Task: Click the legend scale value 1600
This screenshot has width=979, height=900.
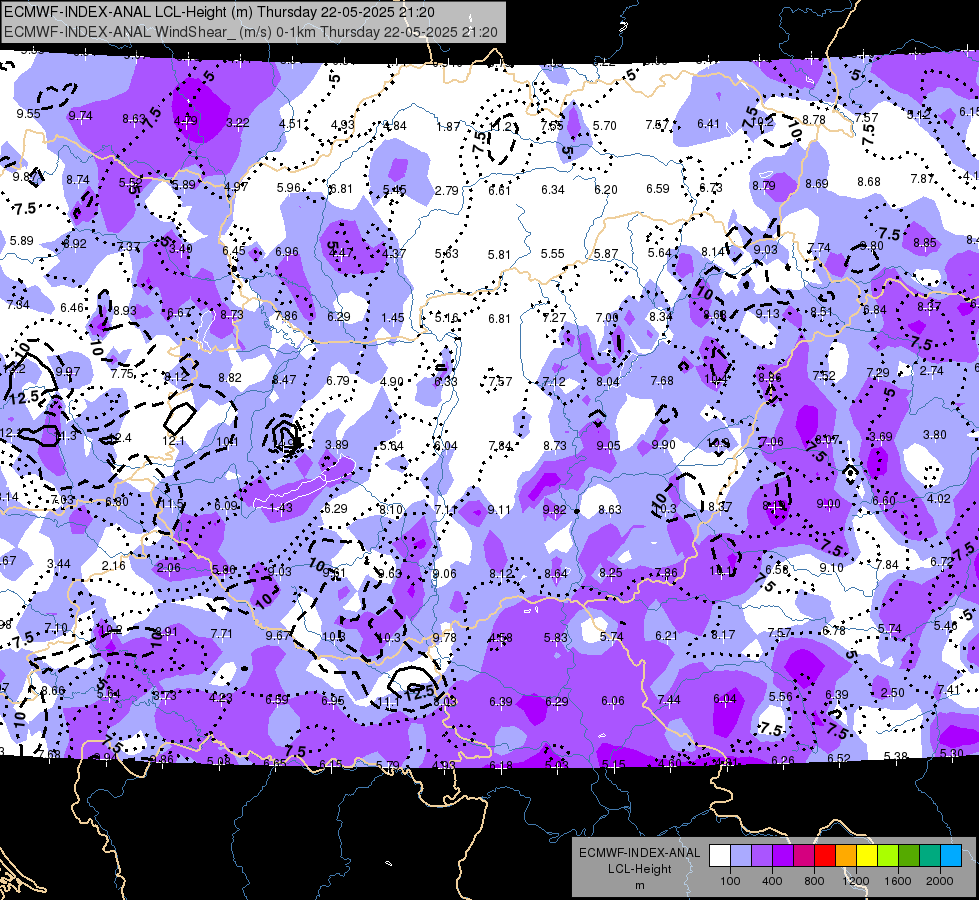Action: click(x=897, y=881)
